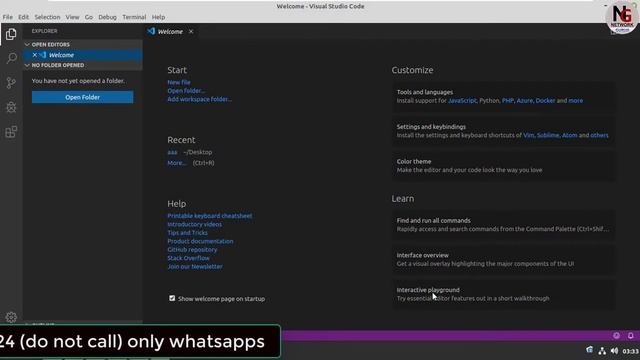Click PHP link in Tools and languages

tap(508, 100)
